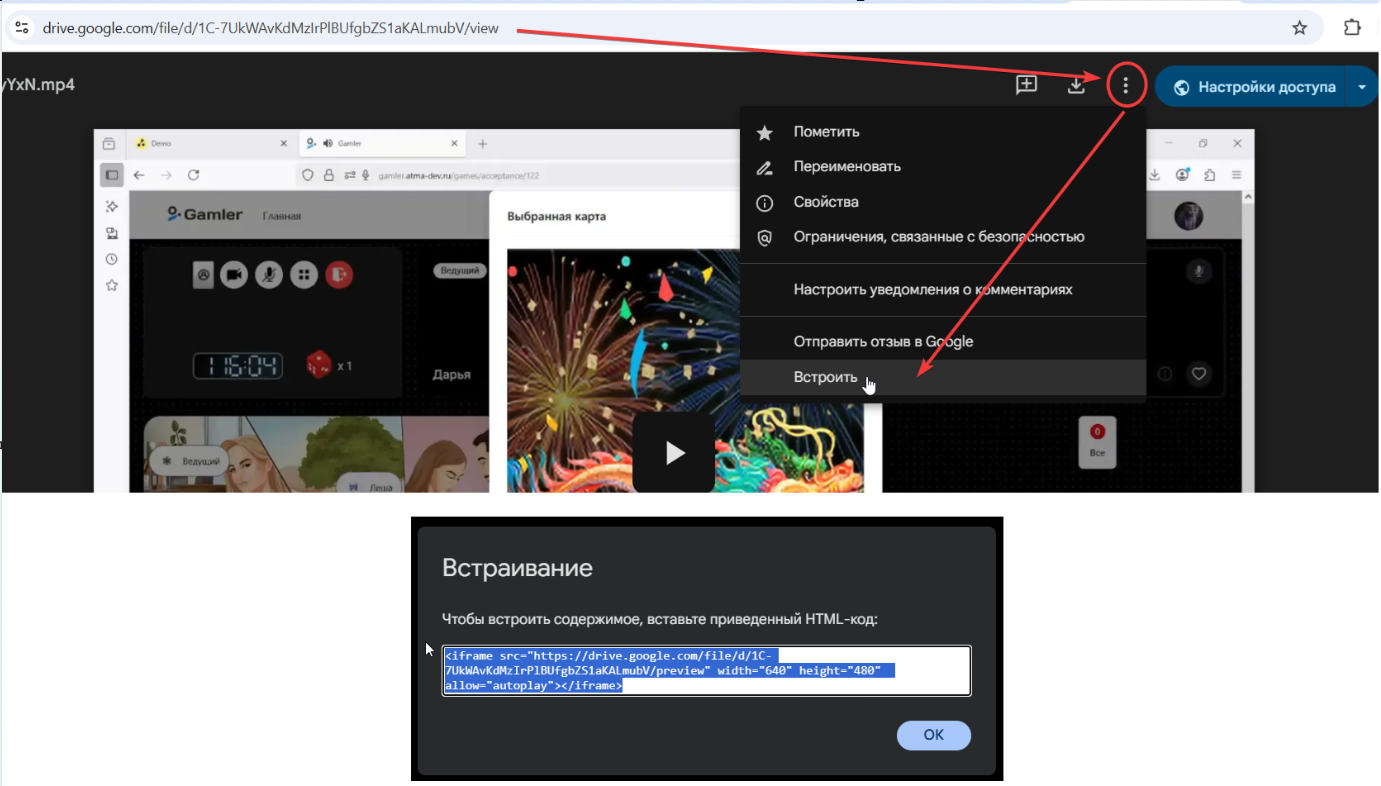This screenshot has height=786, width=1381.
Task: Choose Переименовать from the menu
Action: coord(847,167)
